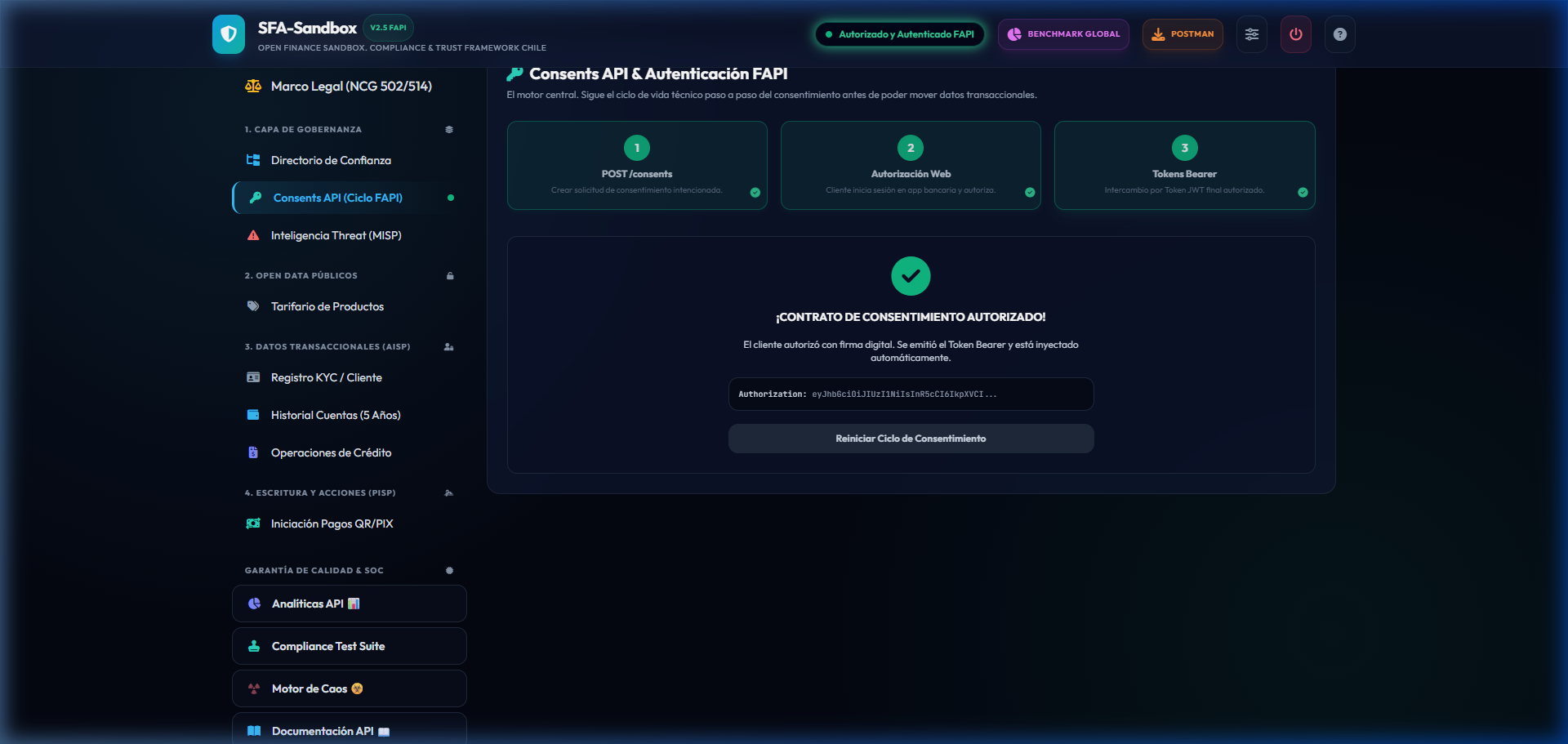This screenshot has width=1568, height=744.
Task: Click the red power logout icon
Action: pos(1295,34)
